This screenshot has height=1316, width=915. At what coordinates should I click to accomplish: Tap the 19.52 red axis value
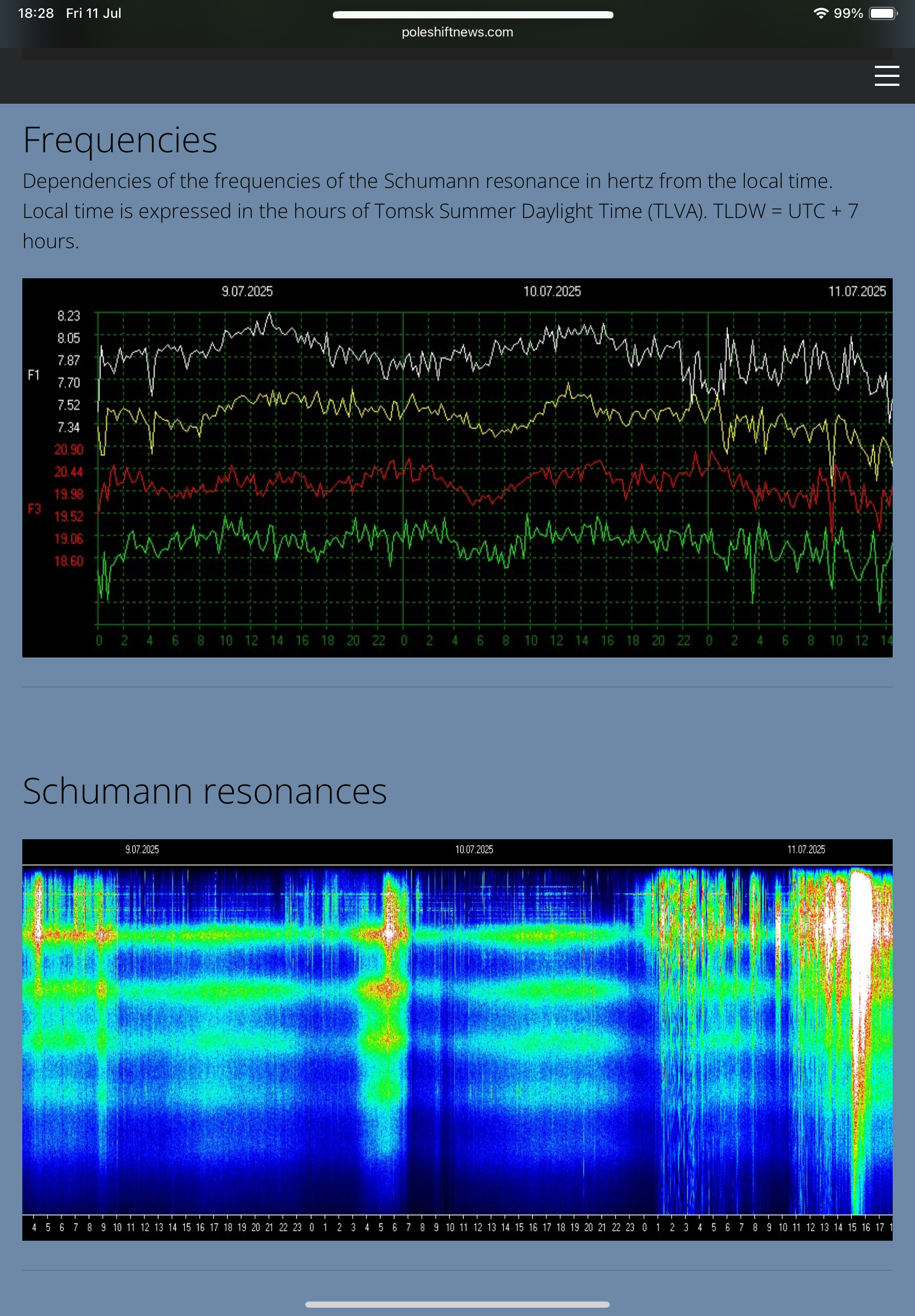69,516
